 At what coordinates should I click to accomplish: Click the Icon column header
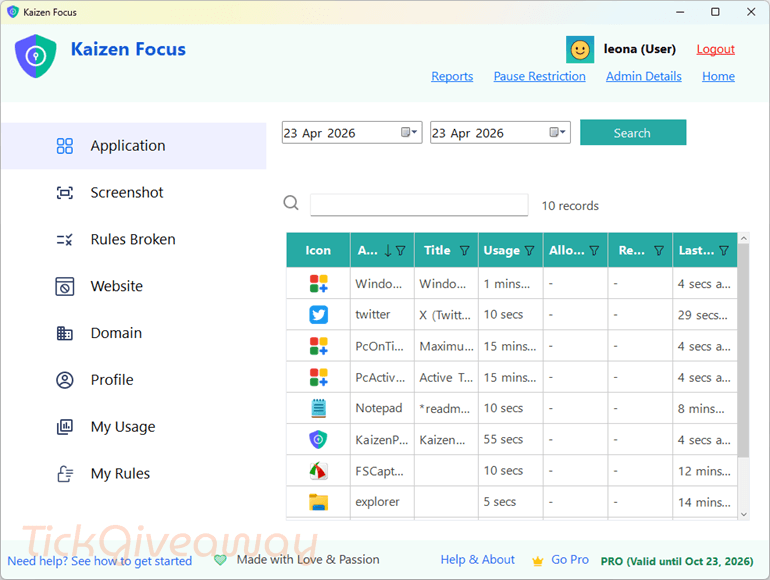[x=318, y=250]
